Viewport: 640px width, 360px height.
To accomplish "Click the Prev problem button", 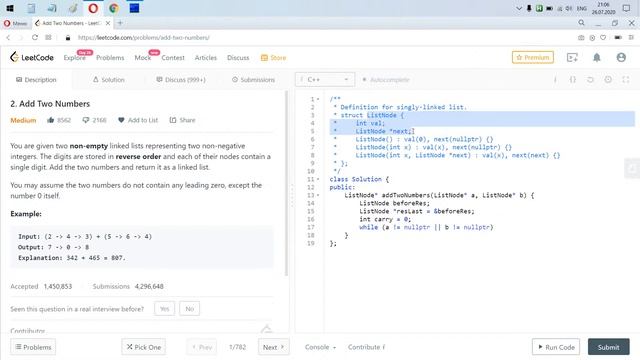I will [x=202, y=347].
